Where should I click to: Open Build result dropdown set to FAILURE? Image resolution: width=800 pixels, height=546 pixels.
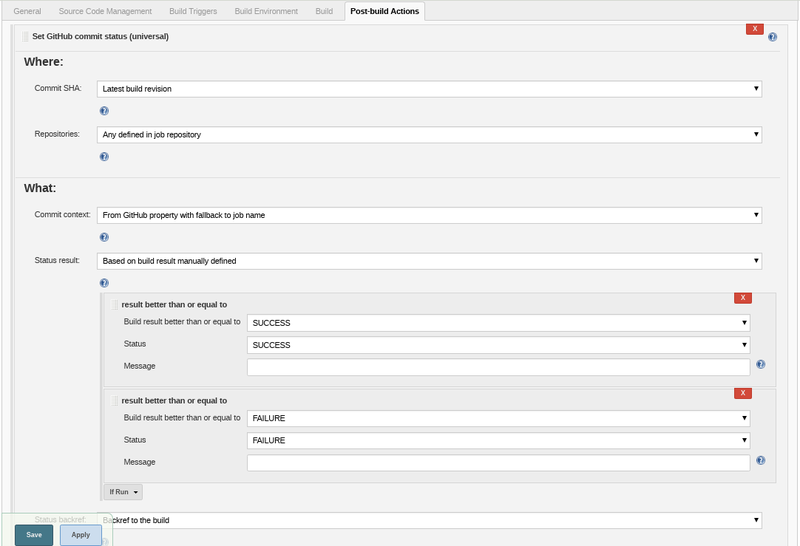(498, 418)
